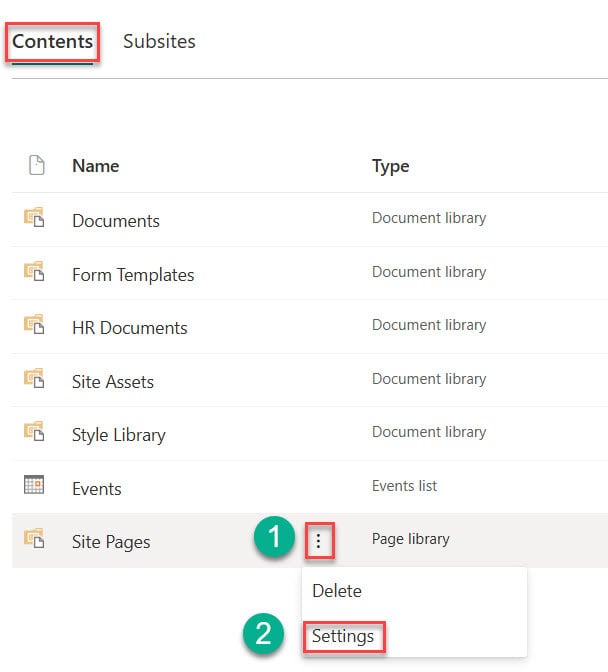This screenshot has height=672, width=608.
Task: Sort by the Type column header
Action: click(x=390, y=166)
